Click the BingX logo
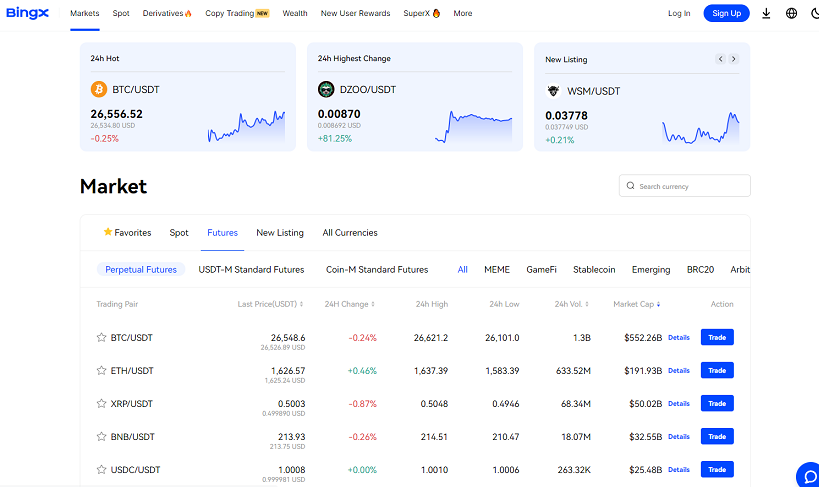The height and width of the screenshot is (487, 819). point(27,13)
